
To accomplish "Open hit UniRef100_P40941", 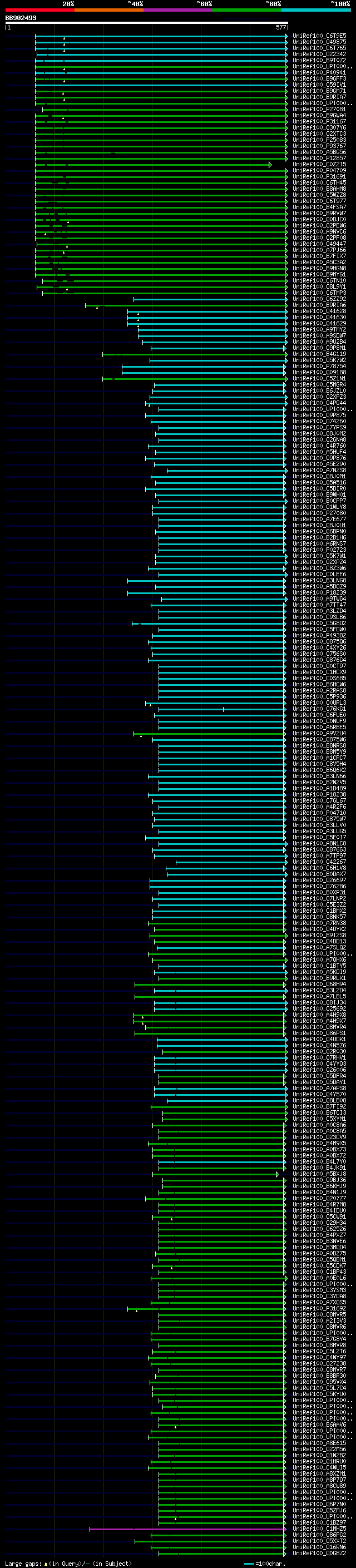I will click(319, 72).
